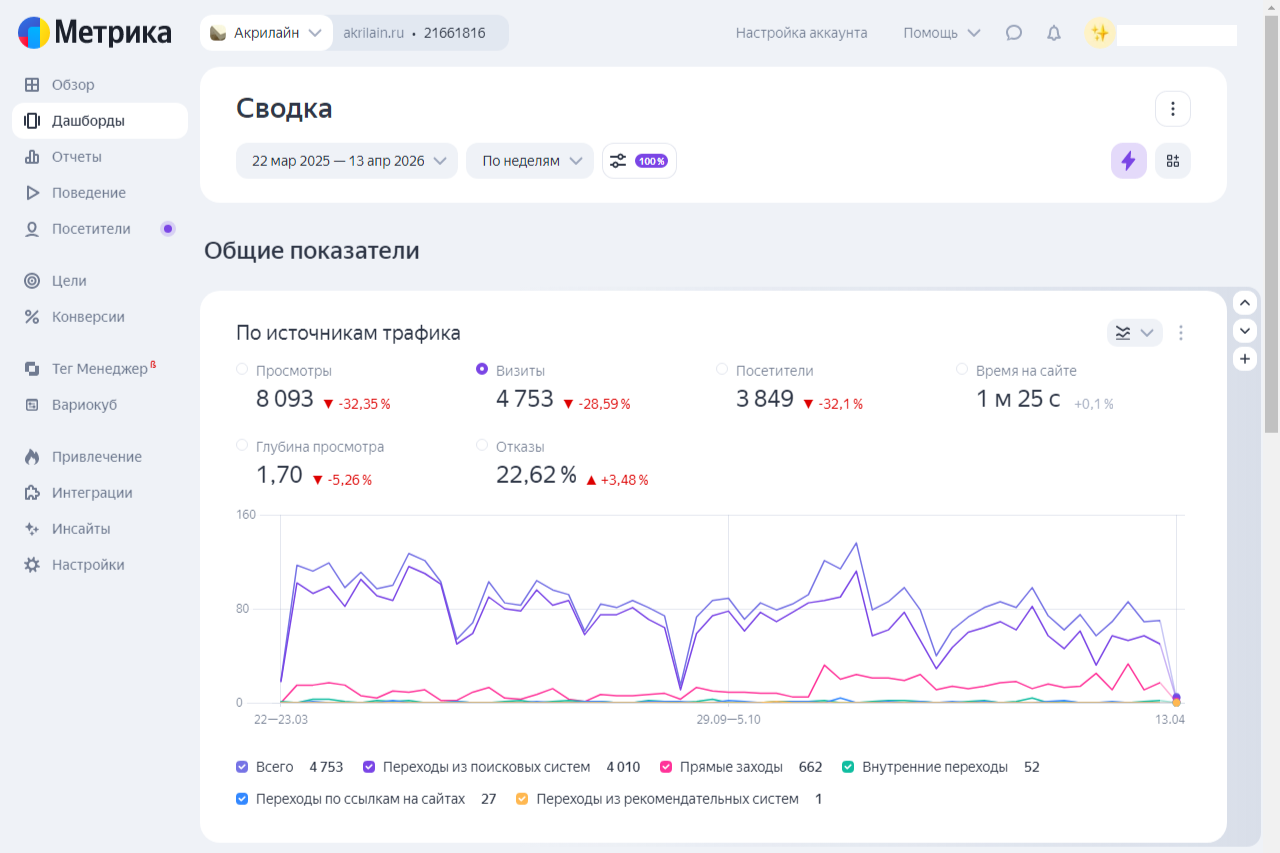This screenshot has height=853, width=1280.
Task: Select the Просмотры metric radio button
Action: click(242, 370)
